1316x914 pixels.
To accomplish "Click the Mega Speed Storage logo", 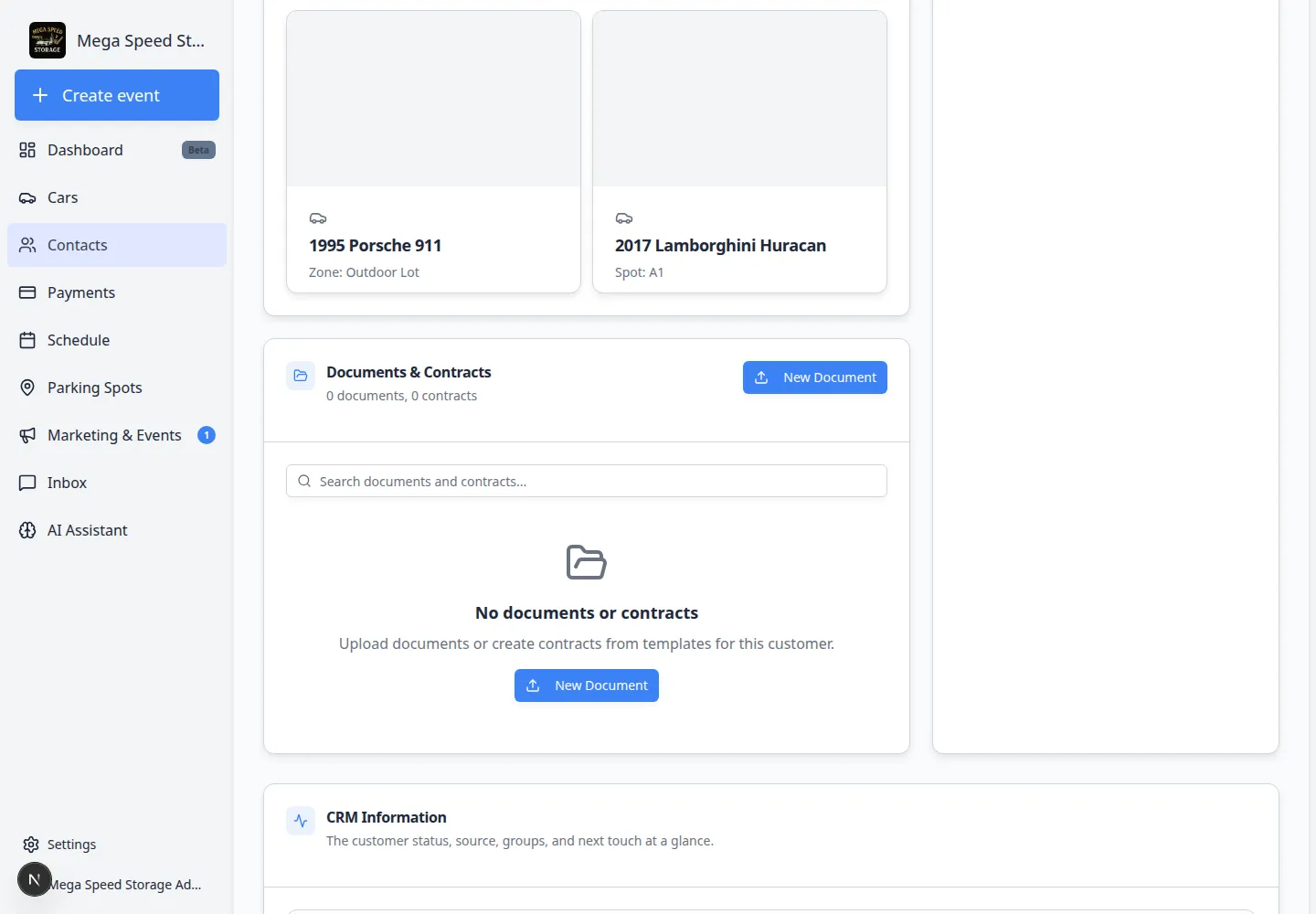I will [x=48, y=40].
